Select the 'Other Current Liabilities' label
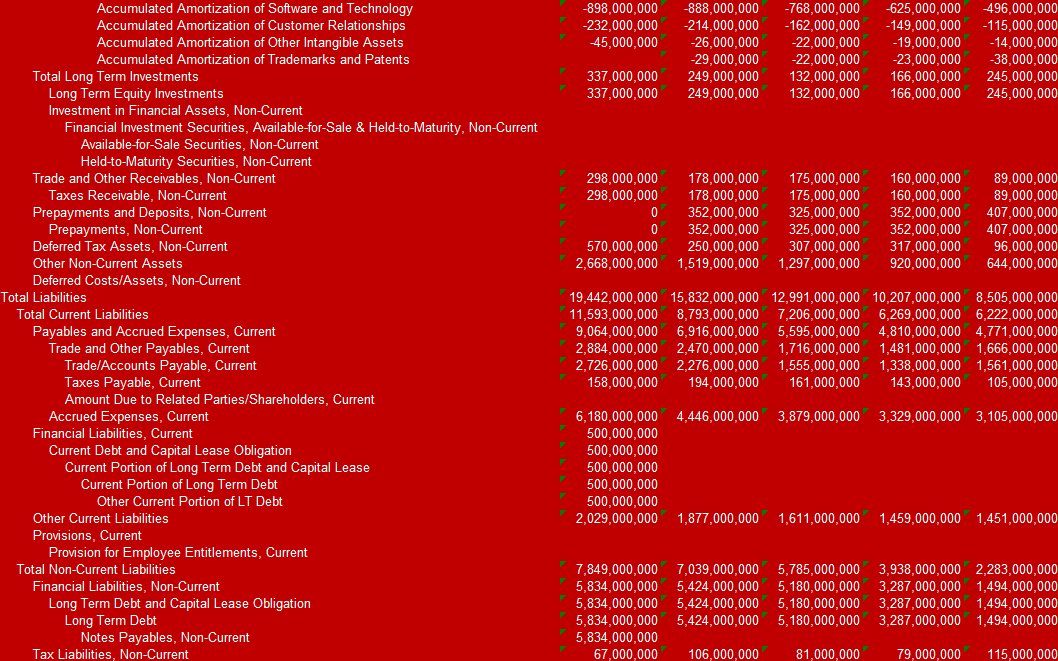This screenshot has height=661, width=1058. (101, 519)
